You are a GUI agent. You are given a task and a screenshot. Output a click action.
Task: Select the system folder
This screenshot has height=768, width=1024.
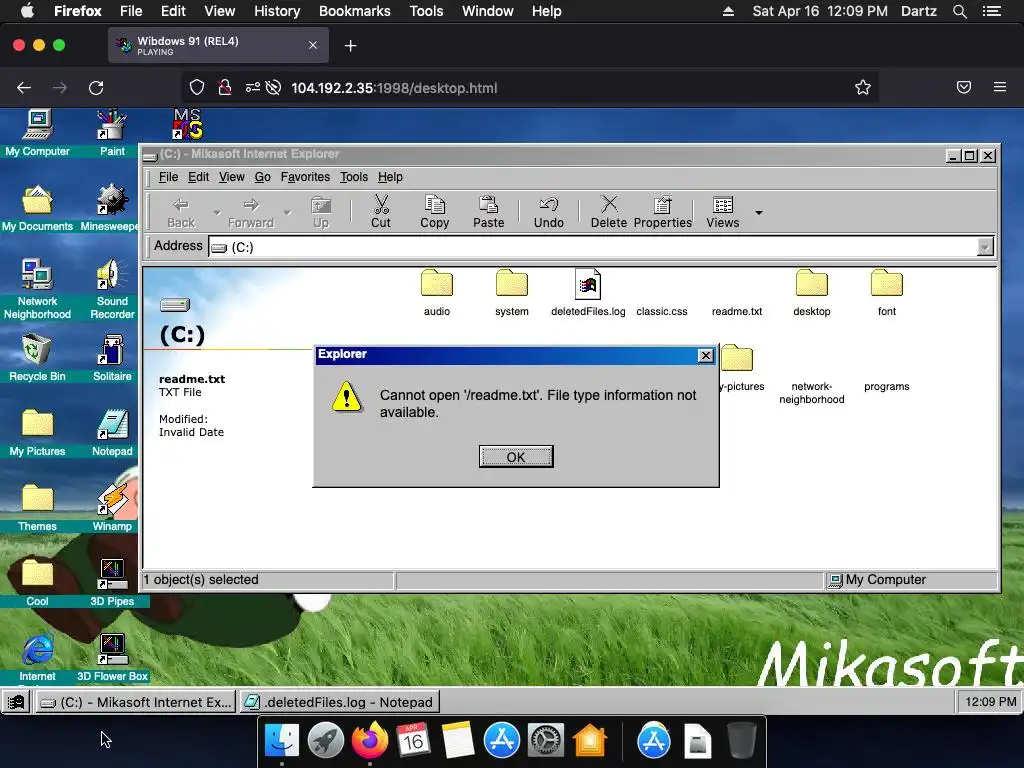point(511,293)
